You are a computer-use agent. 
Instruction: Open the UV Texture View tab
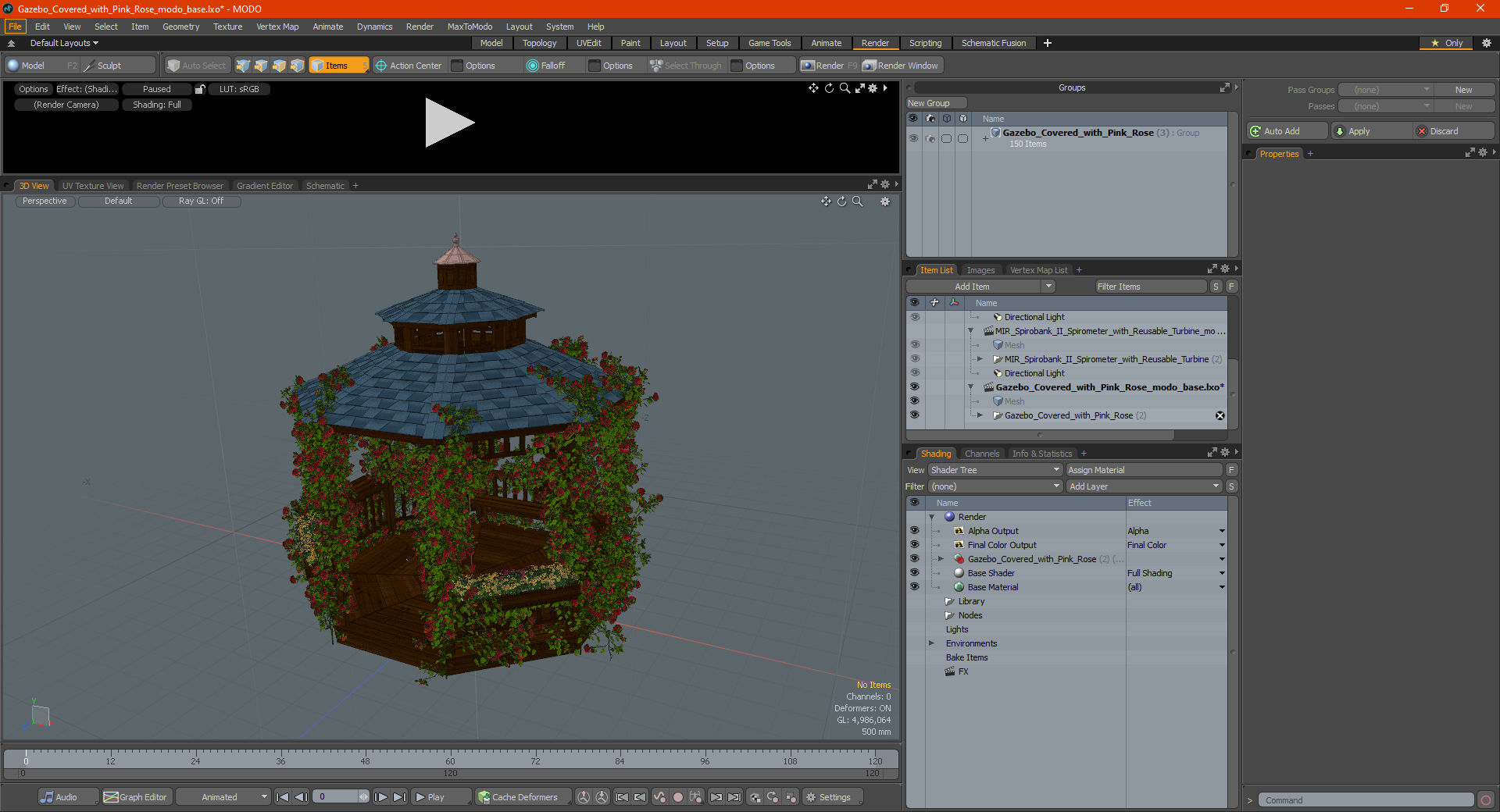pos(93,186)
